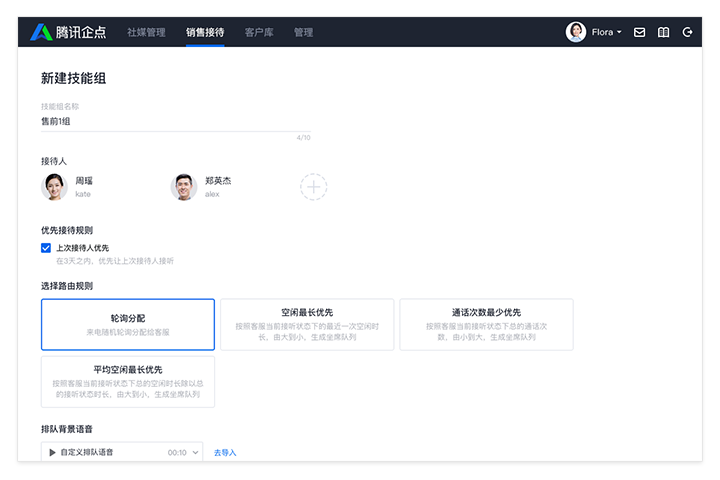Uncheck 上次接待人优先 checkbox
Screen dimensions: 720x480
(46, 248)
